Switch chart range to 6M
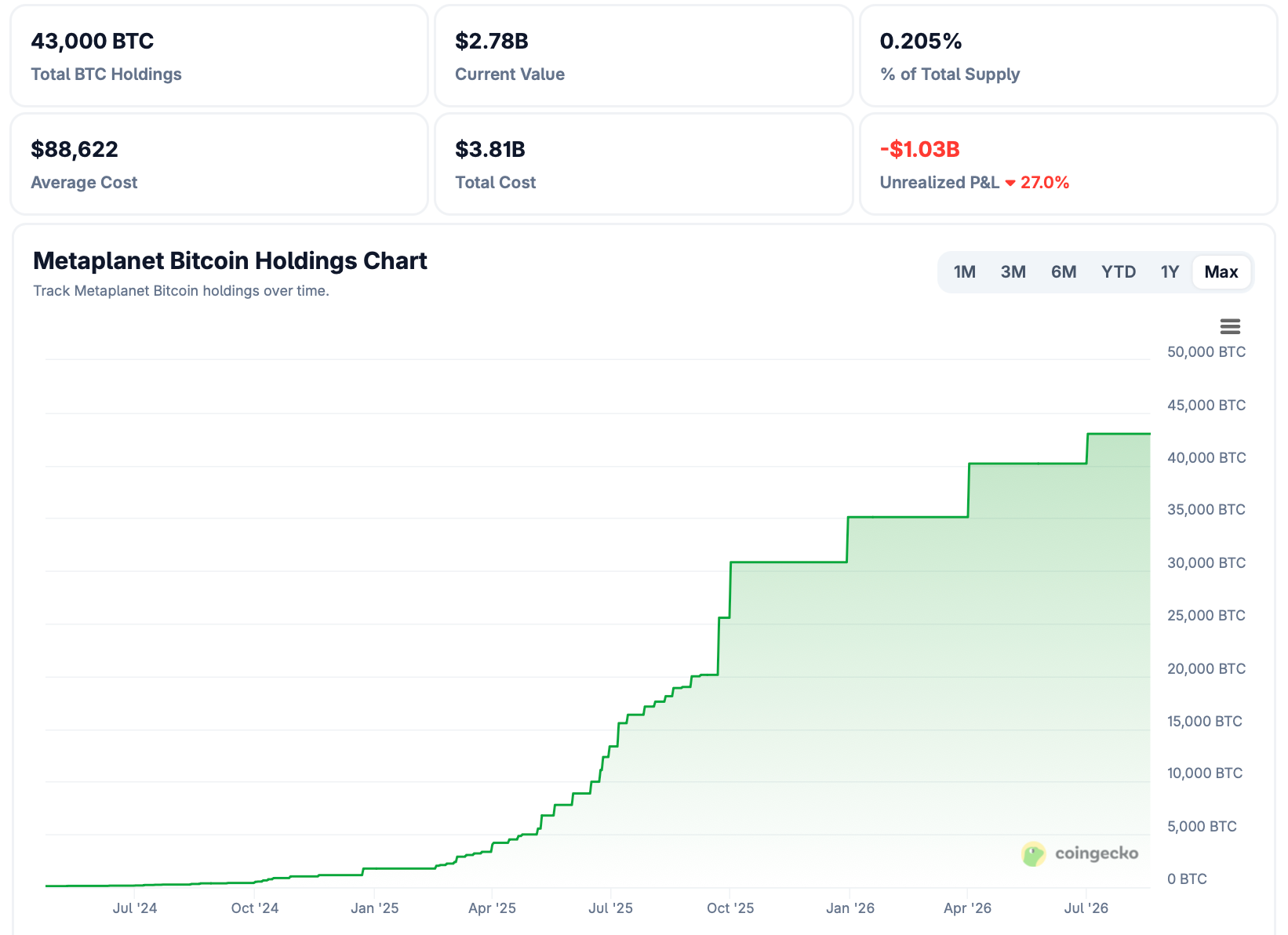This screenshot has height=935, width=1288. click(1064, 272)
